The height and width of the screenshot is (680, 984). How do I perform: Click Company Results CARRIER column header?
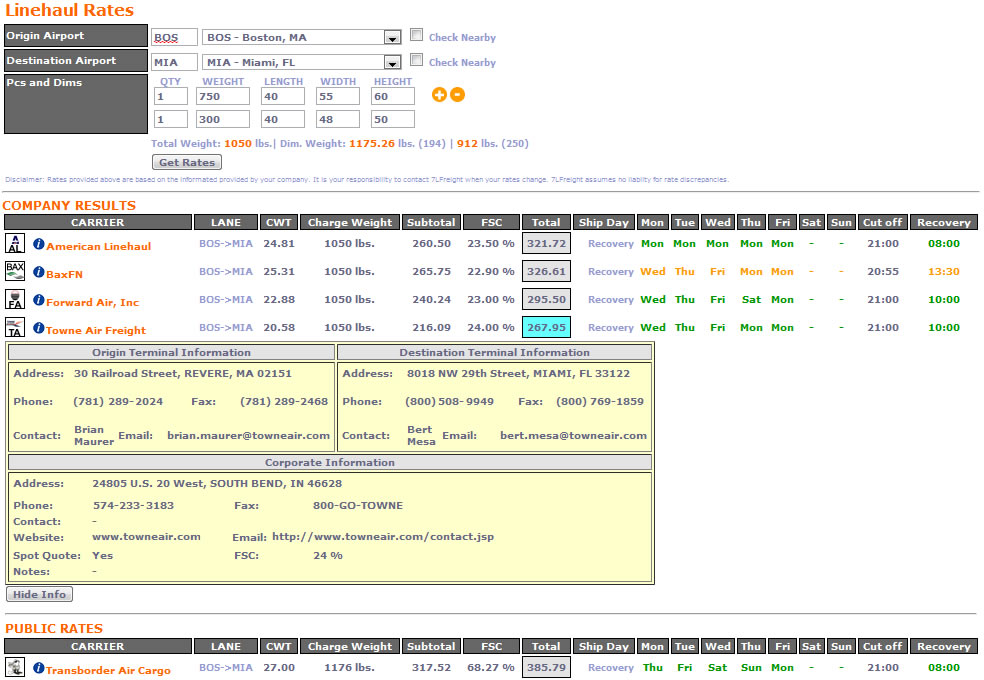[98, 222]
